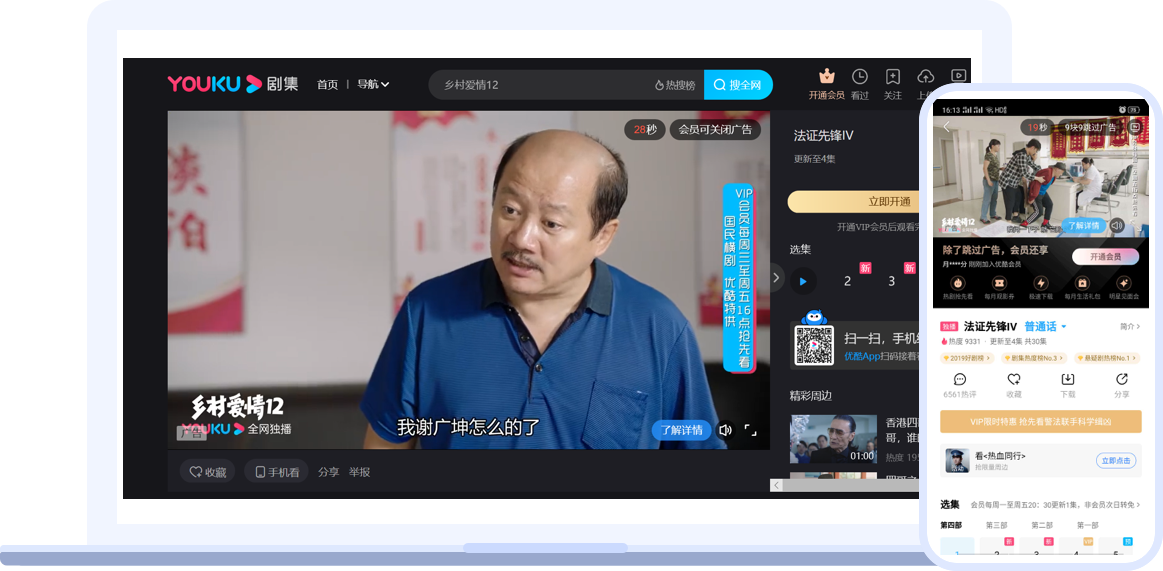Tap the 每月观影券 ticket icon on phone

(998, 283)
